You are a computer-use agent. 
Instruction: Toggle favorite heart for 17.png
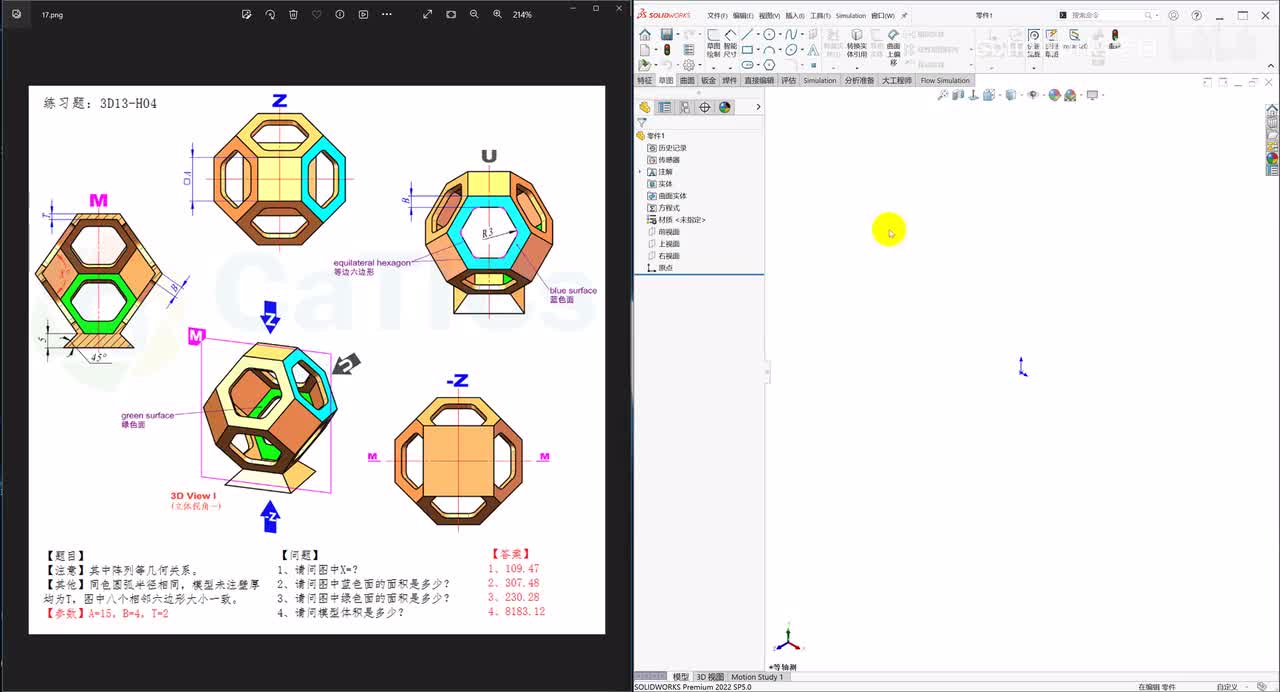(317, 15)
